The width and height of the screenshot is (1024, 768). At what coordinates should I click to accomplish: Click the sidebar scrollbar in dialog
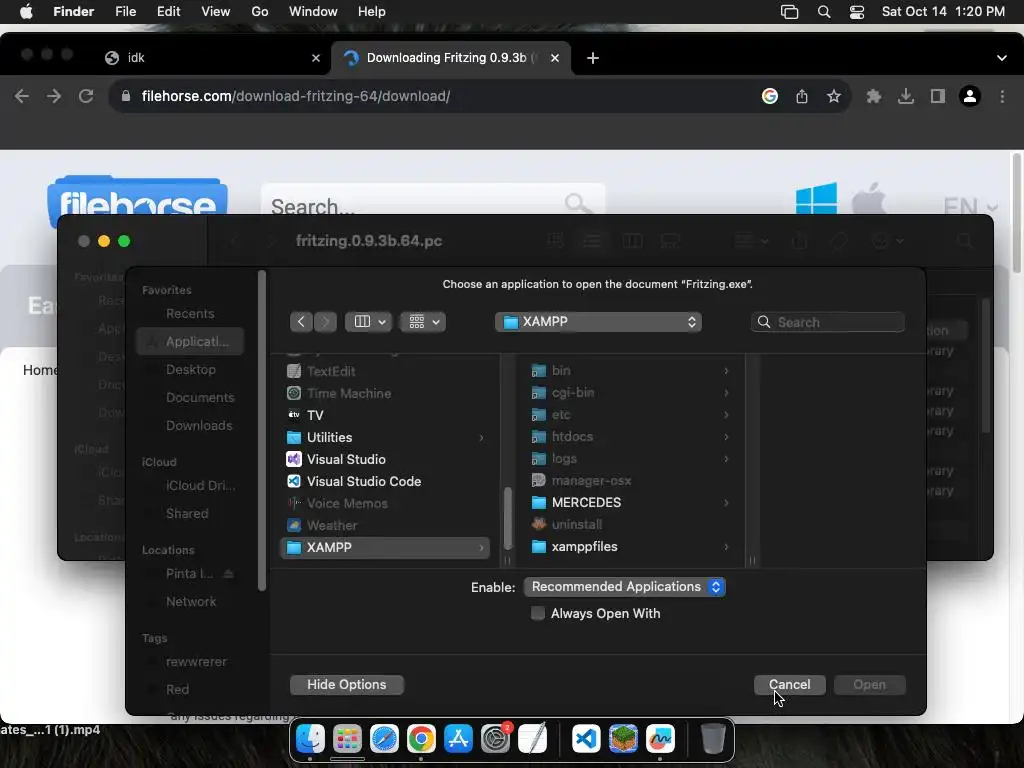262,431
